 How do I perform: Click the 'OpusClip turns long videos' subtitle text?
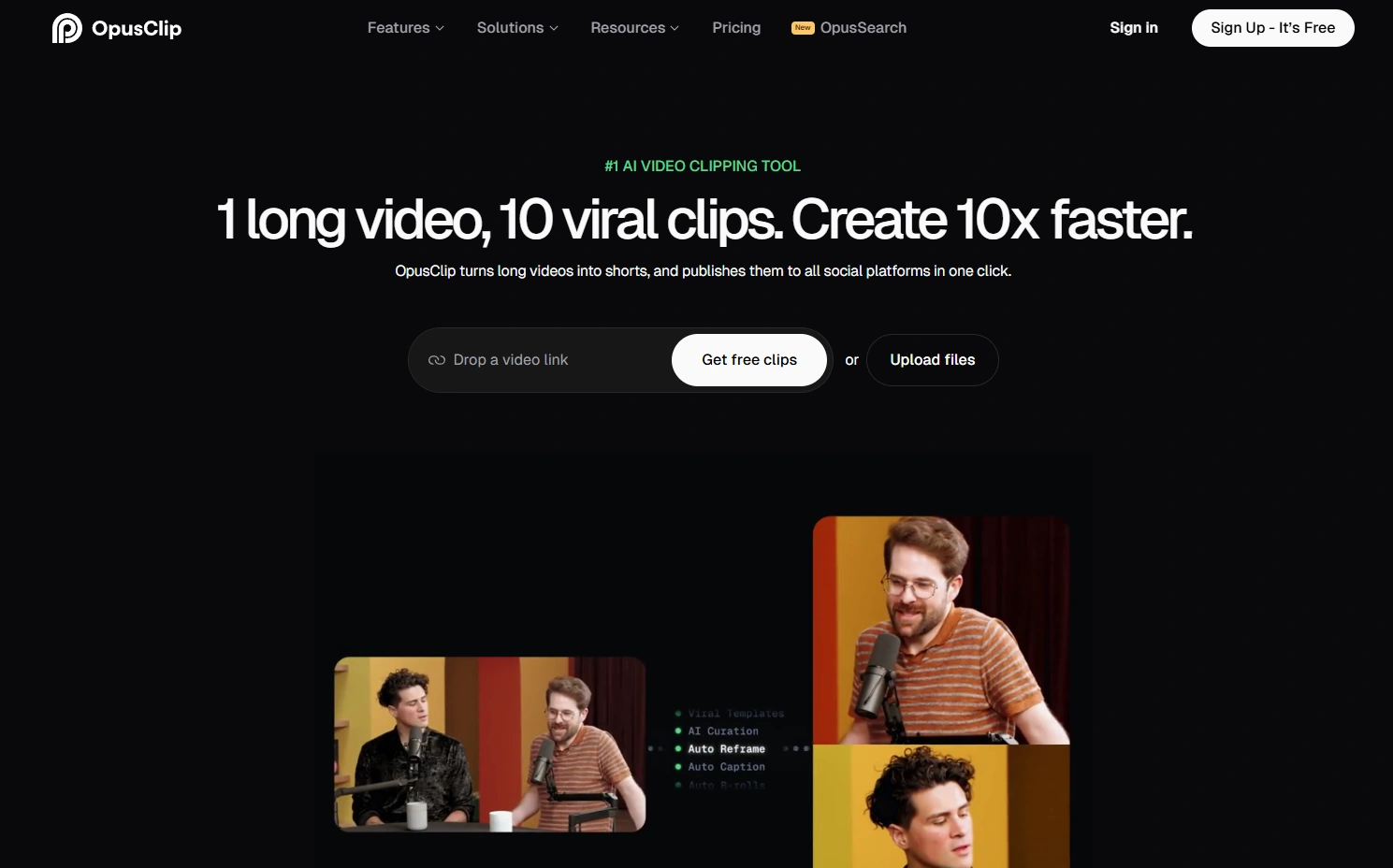point(703,271)
